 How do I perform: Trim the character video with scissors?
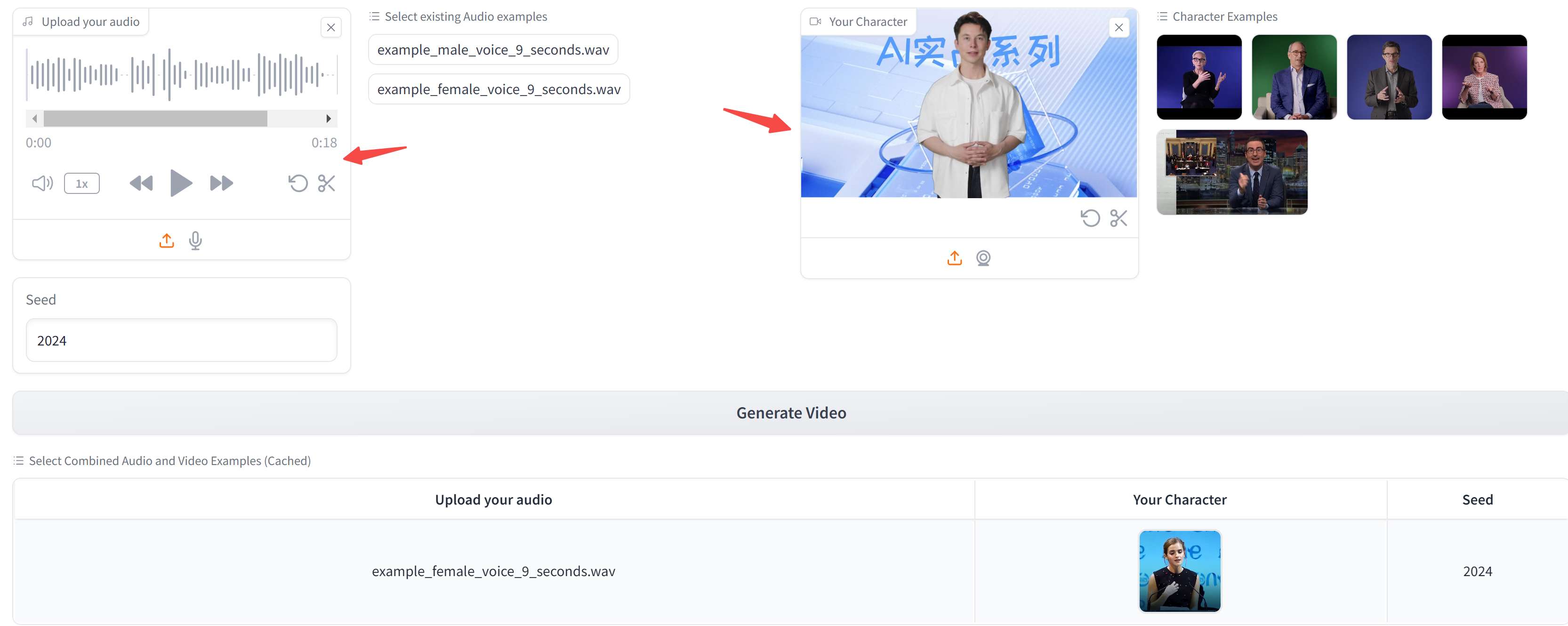[x=1119, y=218]
